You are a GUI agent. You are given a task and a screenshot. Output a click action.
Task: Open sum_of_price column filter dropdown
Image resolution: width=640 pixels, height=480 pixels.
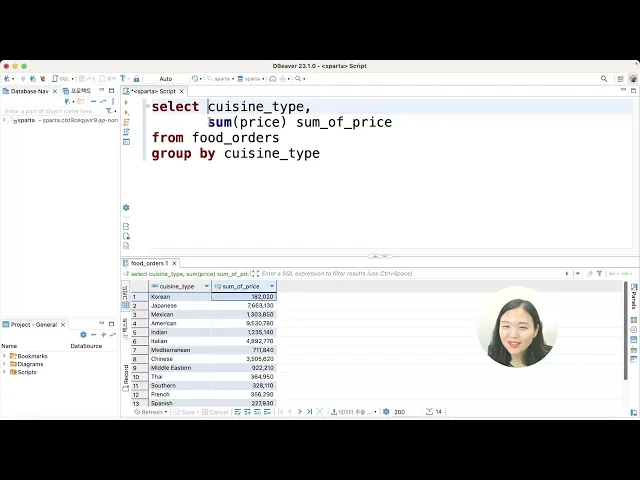[x=272, y=286]
